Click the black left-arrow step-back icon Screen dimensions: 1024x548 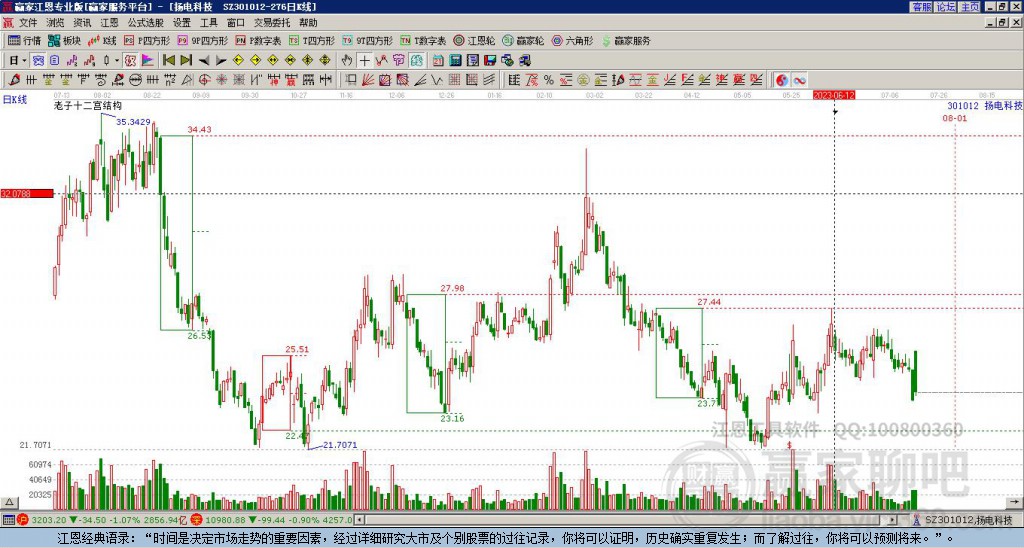tap(204, 60)
